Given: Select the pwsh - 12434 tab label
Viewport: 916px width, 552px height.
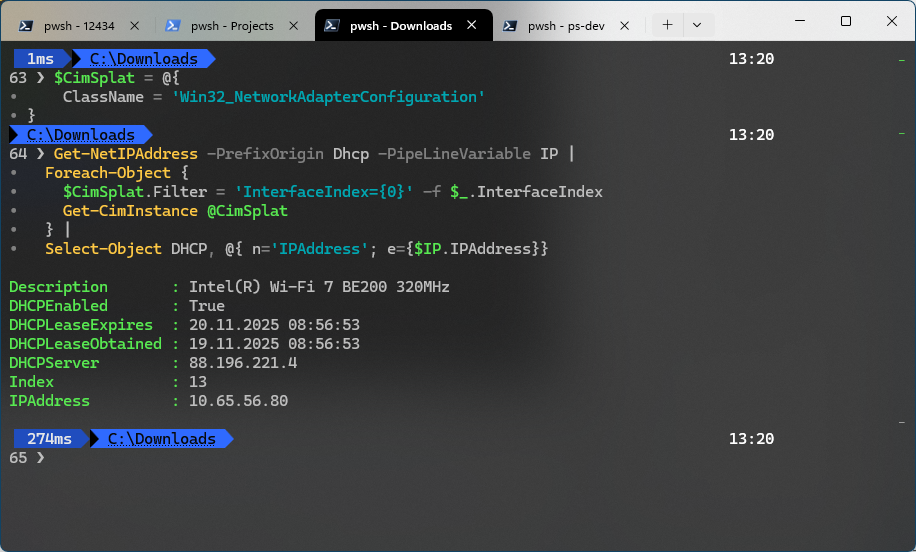Looking at the screenshot, I should tap(80, 26).
